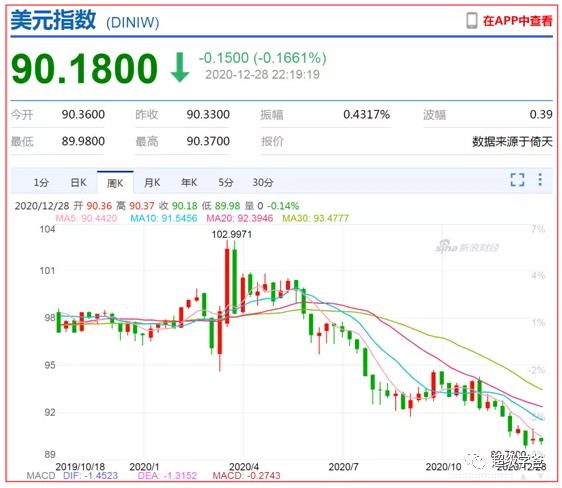
Task: Click the WeChat logo watermark at bottom
Action: tap(475, 461)
